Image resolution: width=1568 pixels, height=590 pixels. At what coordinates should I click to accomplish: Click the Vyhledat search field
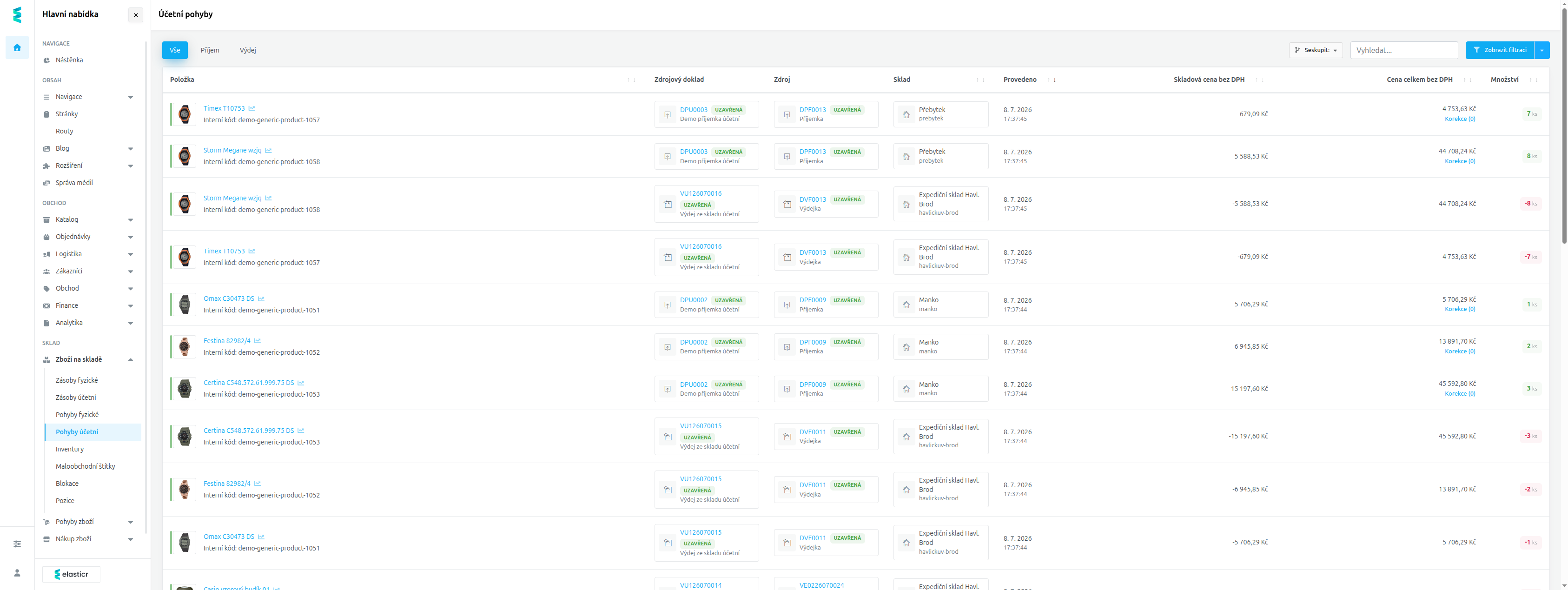click(1403, 50)
